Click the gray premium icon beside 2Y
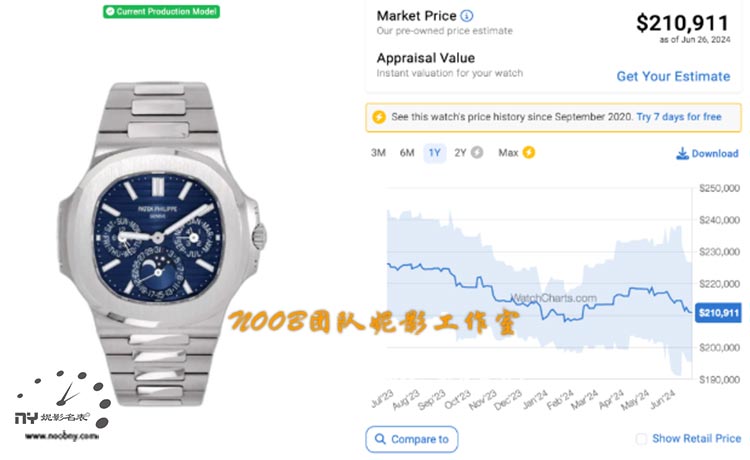This screenshot has width=750, height=460. (x=477, y=153)
